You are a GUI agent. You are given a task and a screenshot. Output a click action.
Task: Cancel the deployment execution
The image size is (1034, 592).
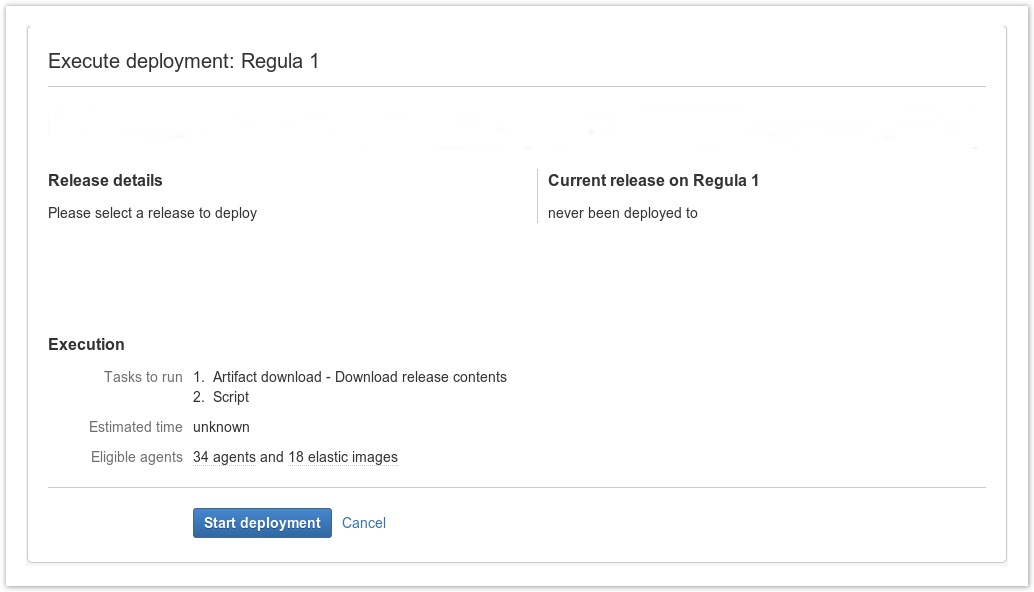tap(363, 523)
